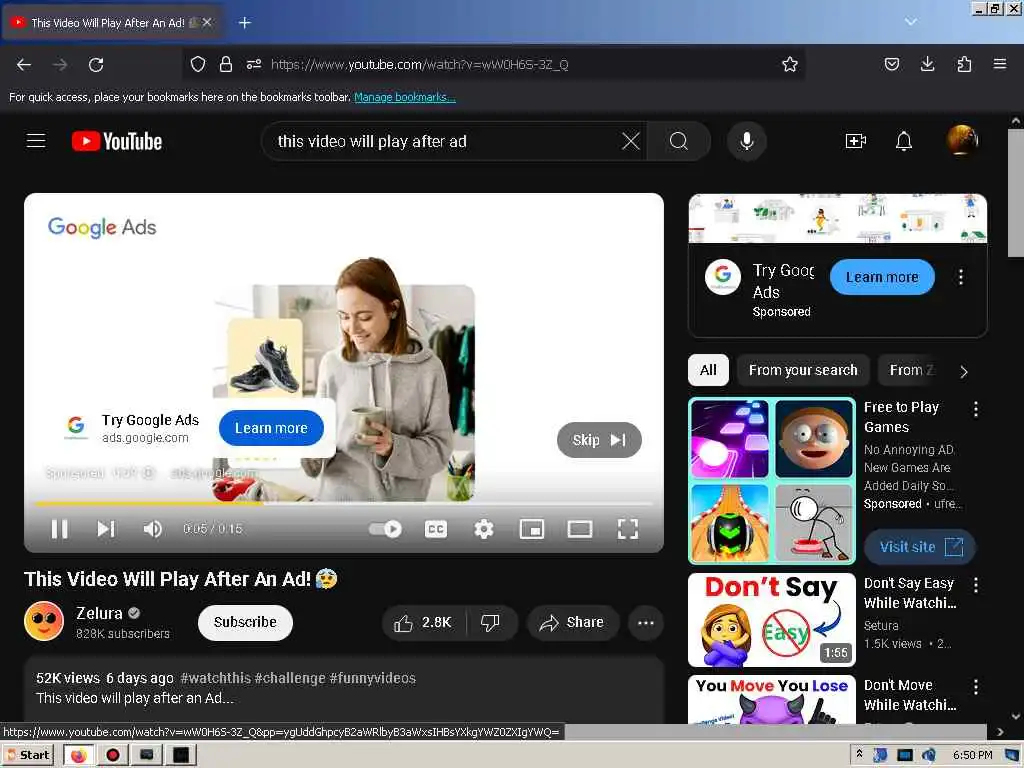Screen dimensions: 1024x768
Task: Open the Create video menu
Action: coord(855,141)
